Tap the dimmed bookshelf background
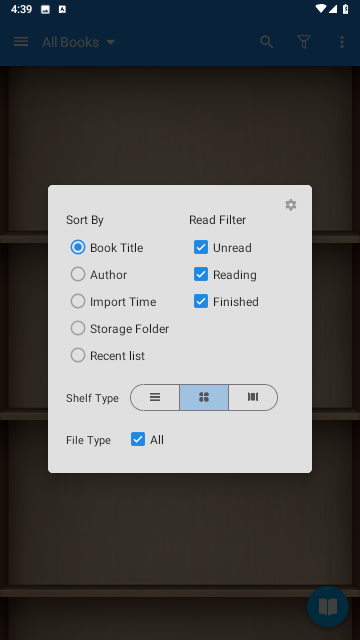 (180, 531)
